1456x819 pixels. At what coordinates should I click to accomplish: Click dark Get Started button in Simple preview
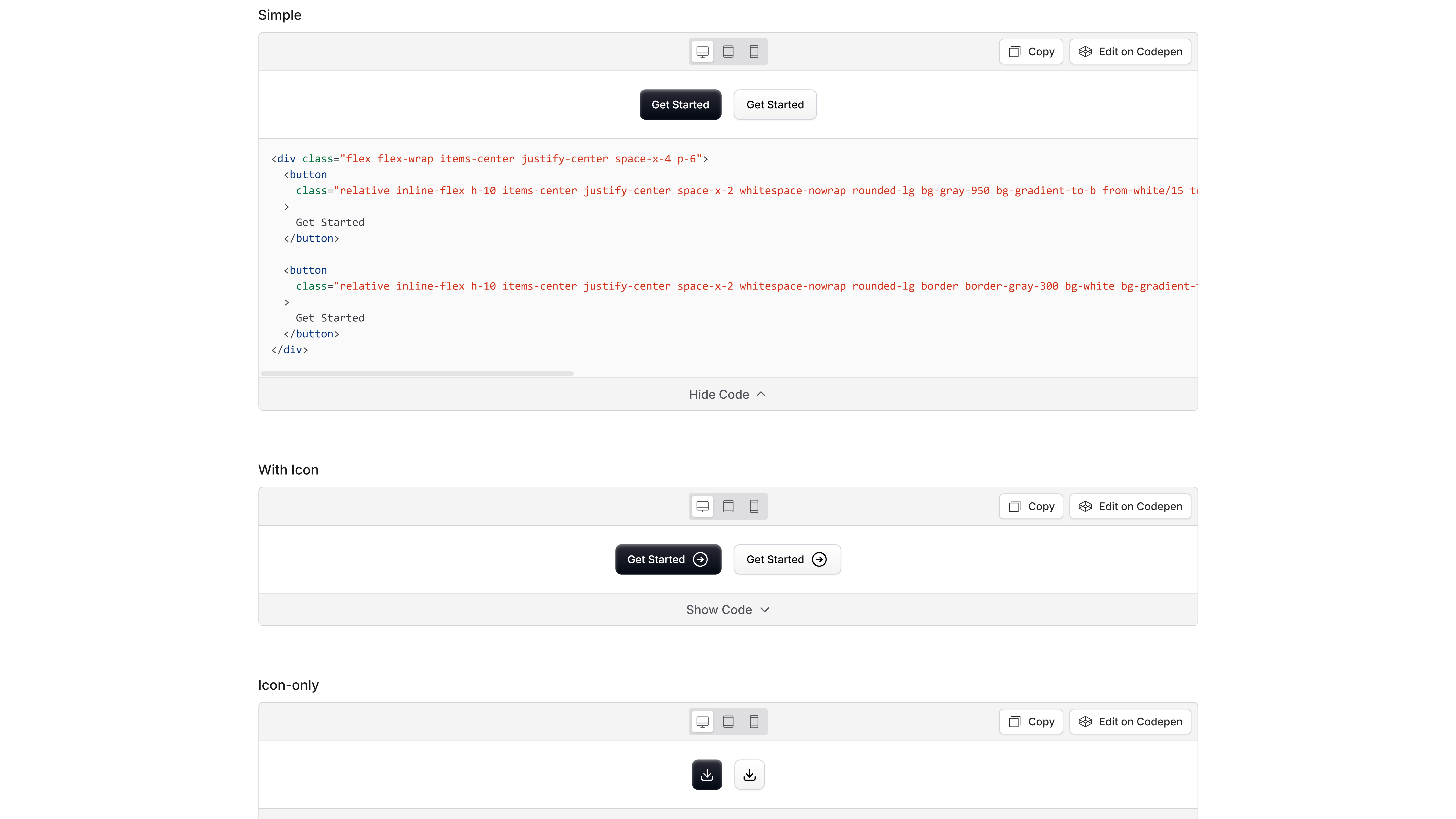(x=680, y=105)
